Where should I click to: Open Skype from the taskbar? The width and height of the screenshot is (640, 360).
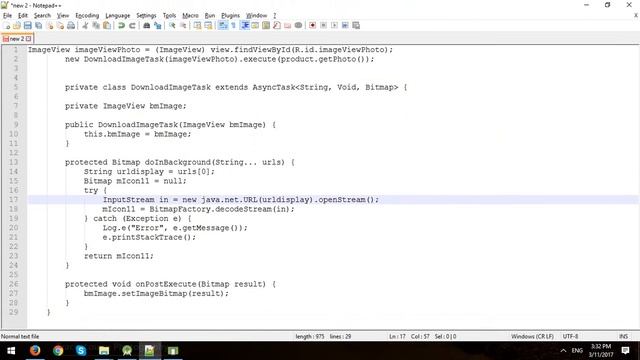pyautogui.click(x=81, y=351)
